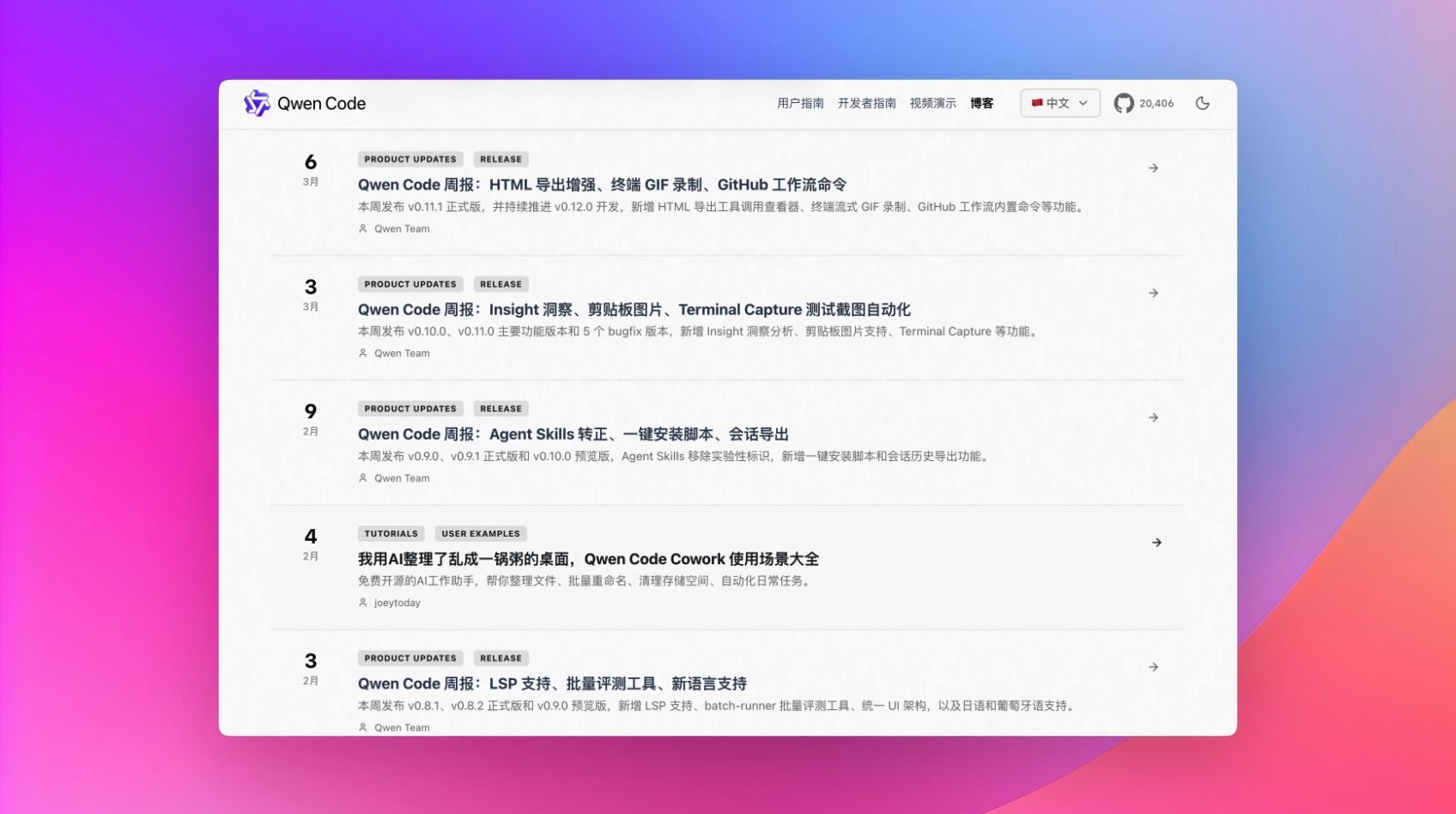Click Qwen Team author on Agent Skills post
This screenshot has width=1456, height=814.
402,478
